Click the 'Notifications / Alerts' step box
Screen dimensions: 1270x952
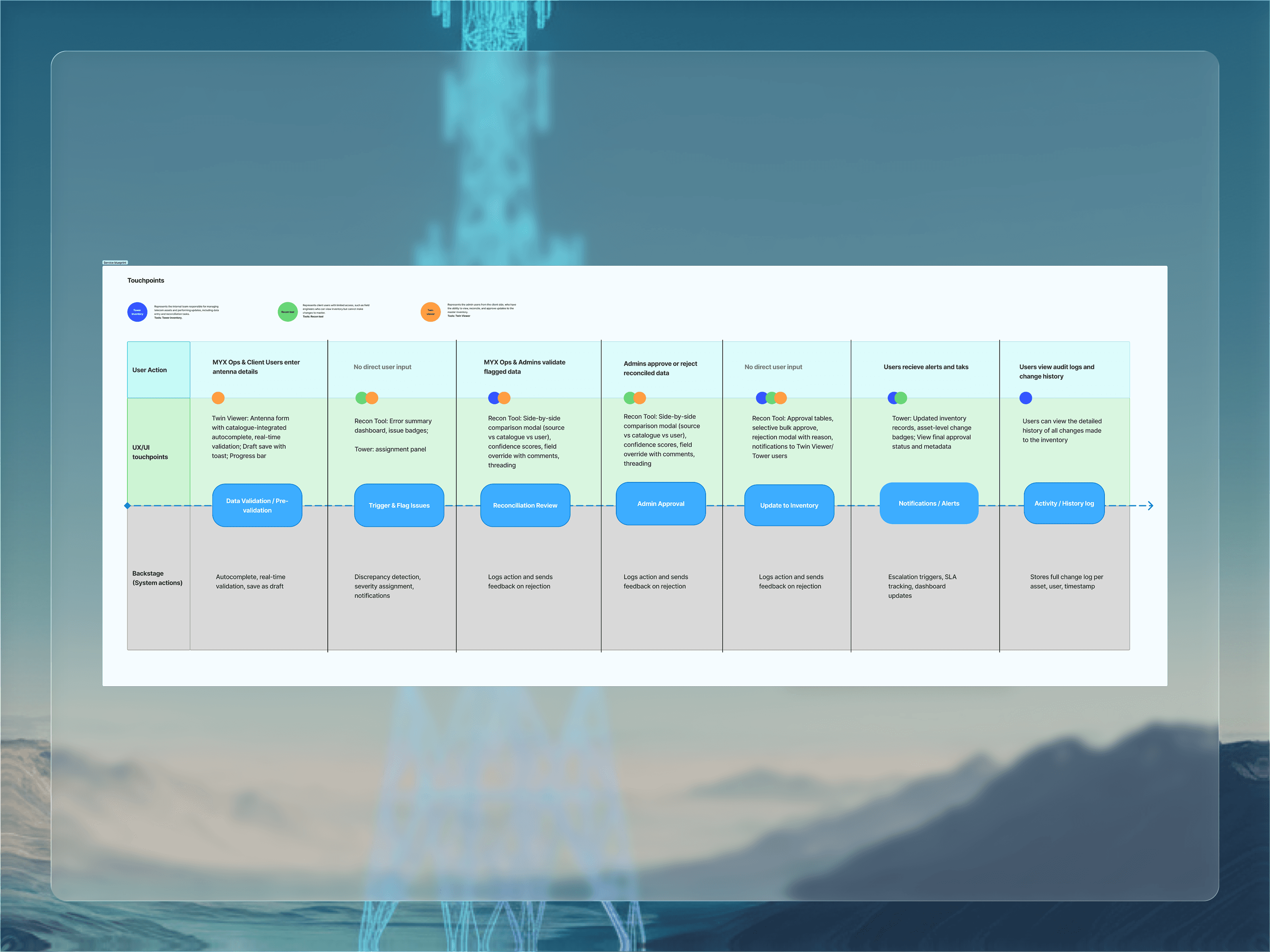928,503
